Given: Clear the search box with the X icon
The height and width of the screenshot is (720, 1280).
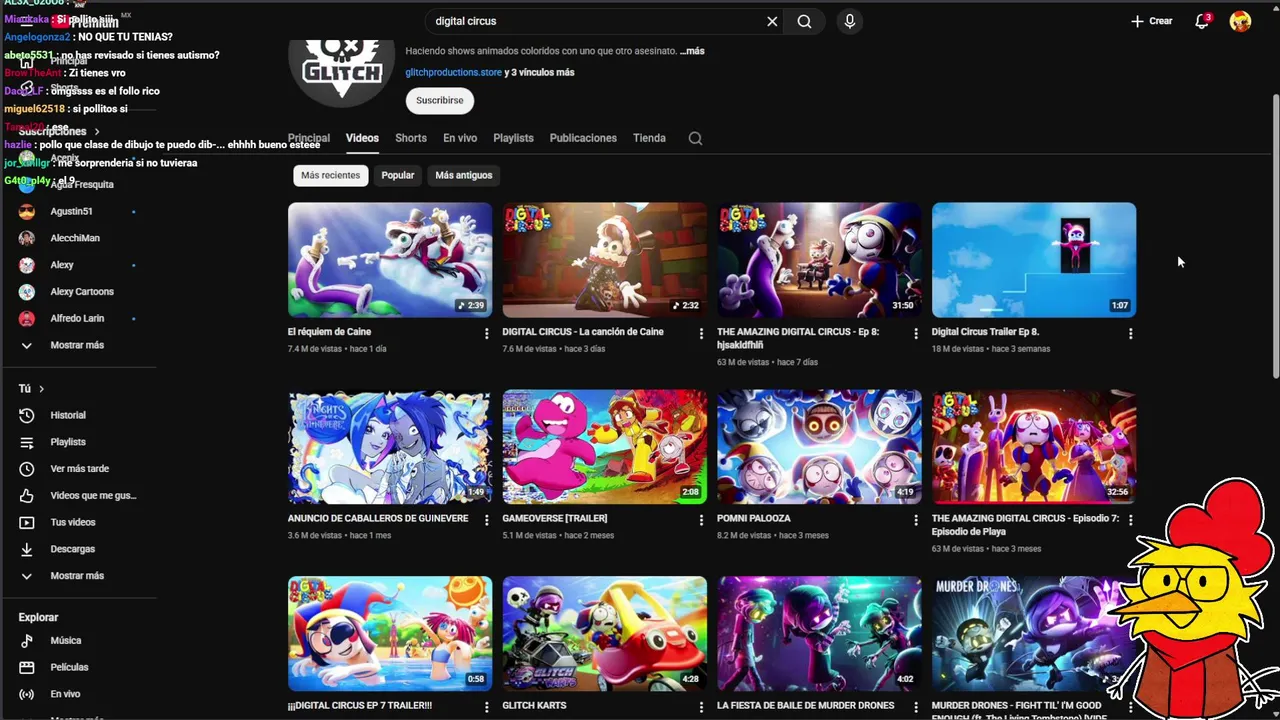Looking at the screenshot, I should [x=772, y=21].
